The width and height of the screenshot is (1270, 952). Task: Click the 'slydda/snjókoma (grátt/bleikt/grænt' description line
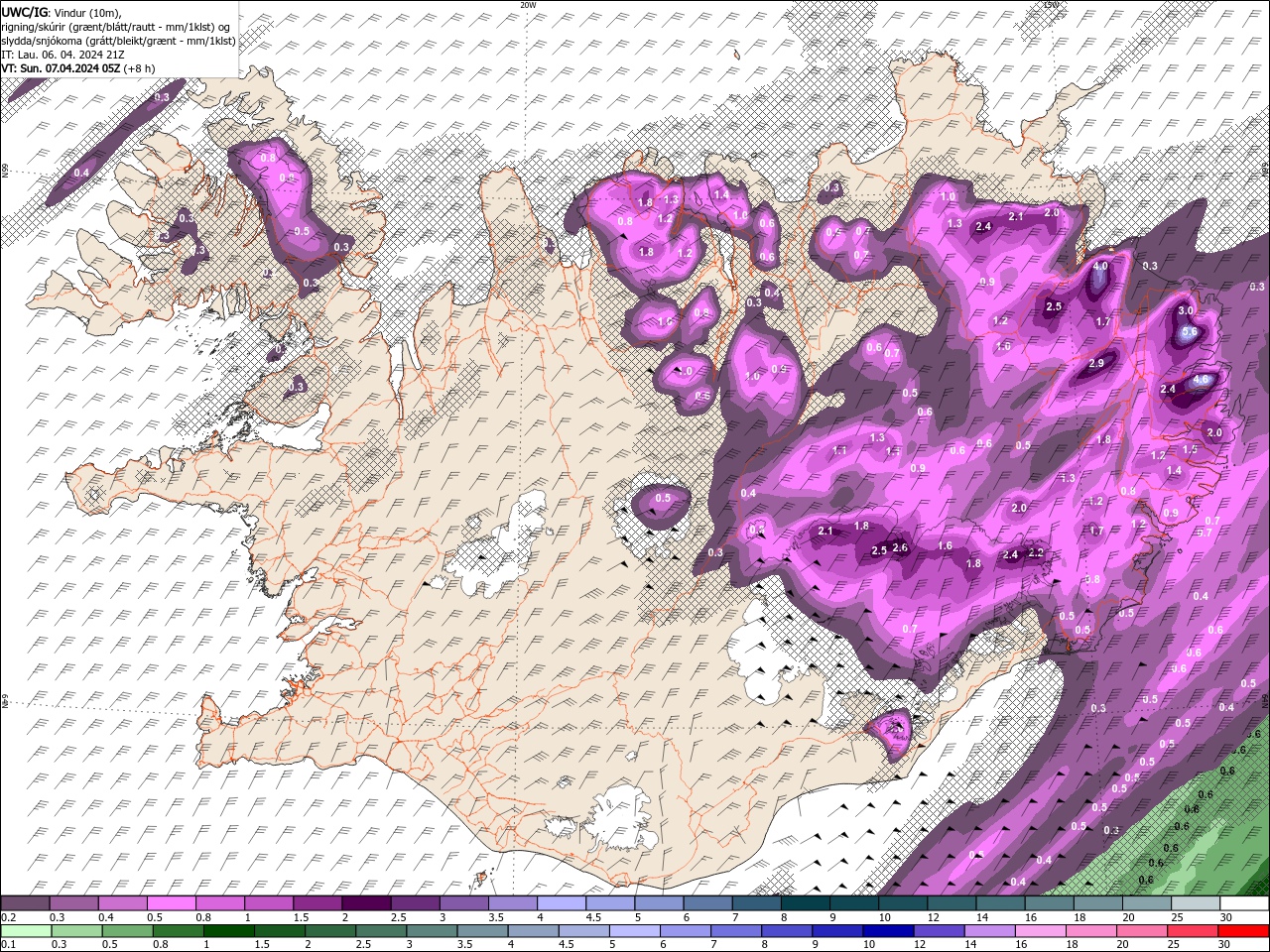click(119, 41)
